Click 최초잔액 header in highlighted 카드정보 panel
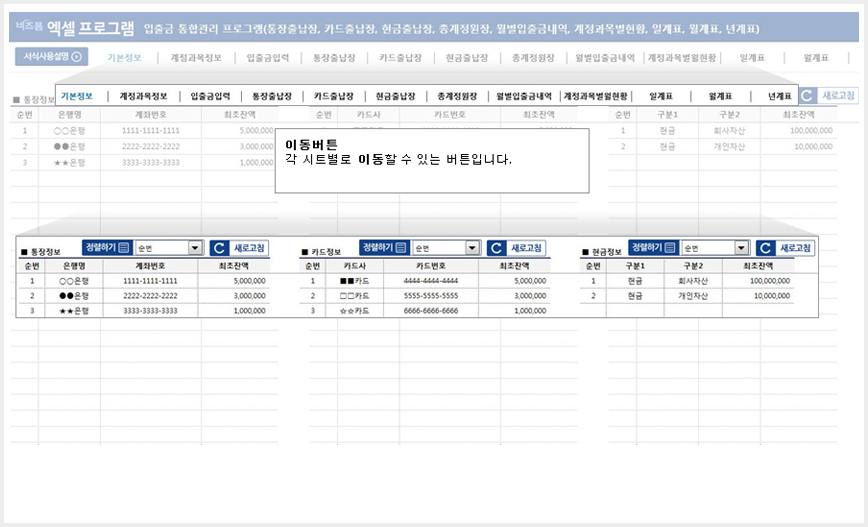 click(x=514, y=266)
